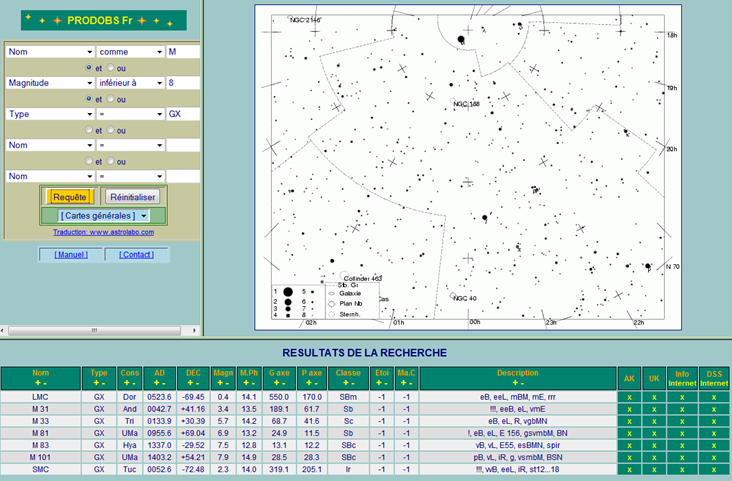
Task: Click NGC 188 on the star chart
Action: [x=466, y=104]
